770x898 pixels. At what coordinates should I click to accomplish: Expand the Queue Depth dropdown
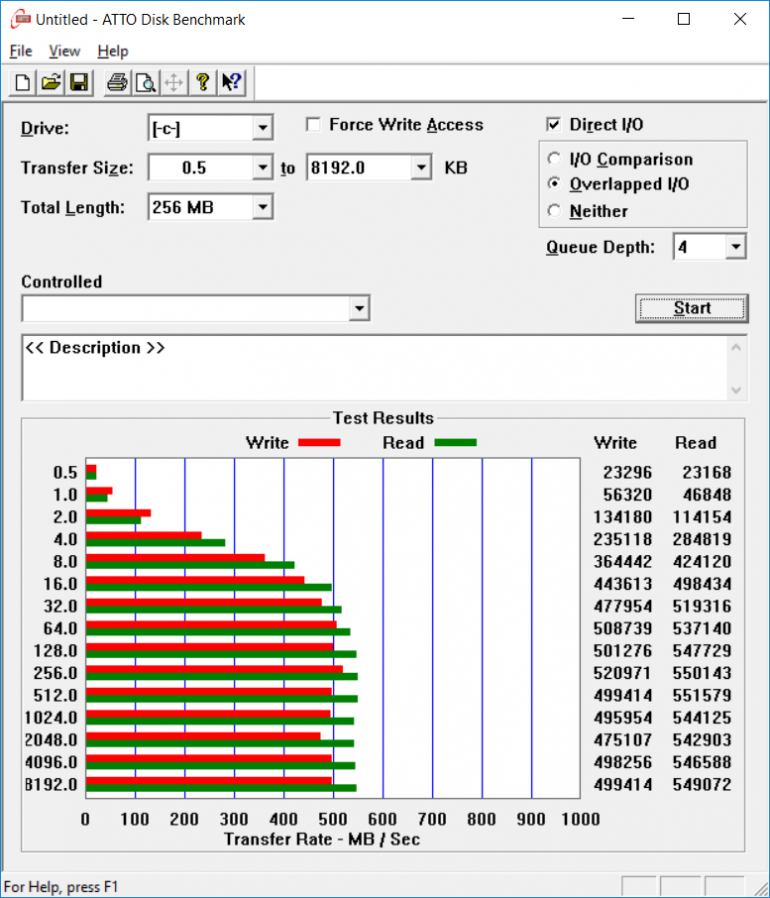tap(736, 247)
